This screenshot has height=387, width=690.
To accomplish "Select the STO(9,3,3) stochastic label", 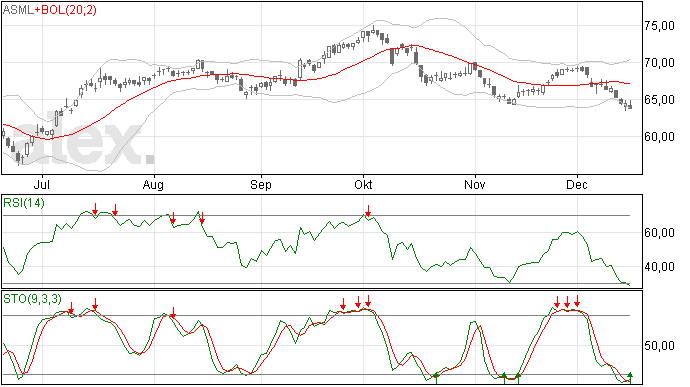I will coord(33,299).
